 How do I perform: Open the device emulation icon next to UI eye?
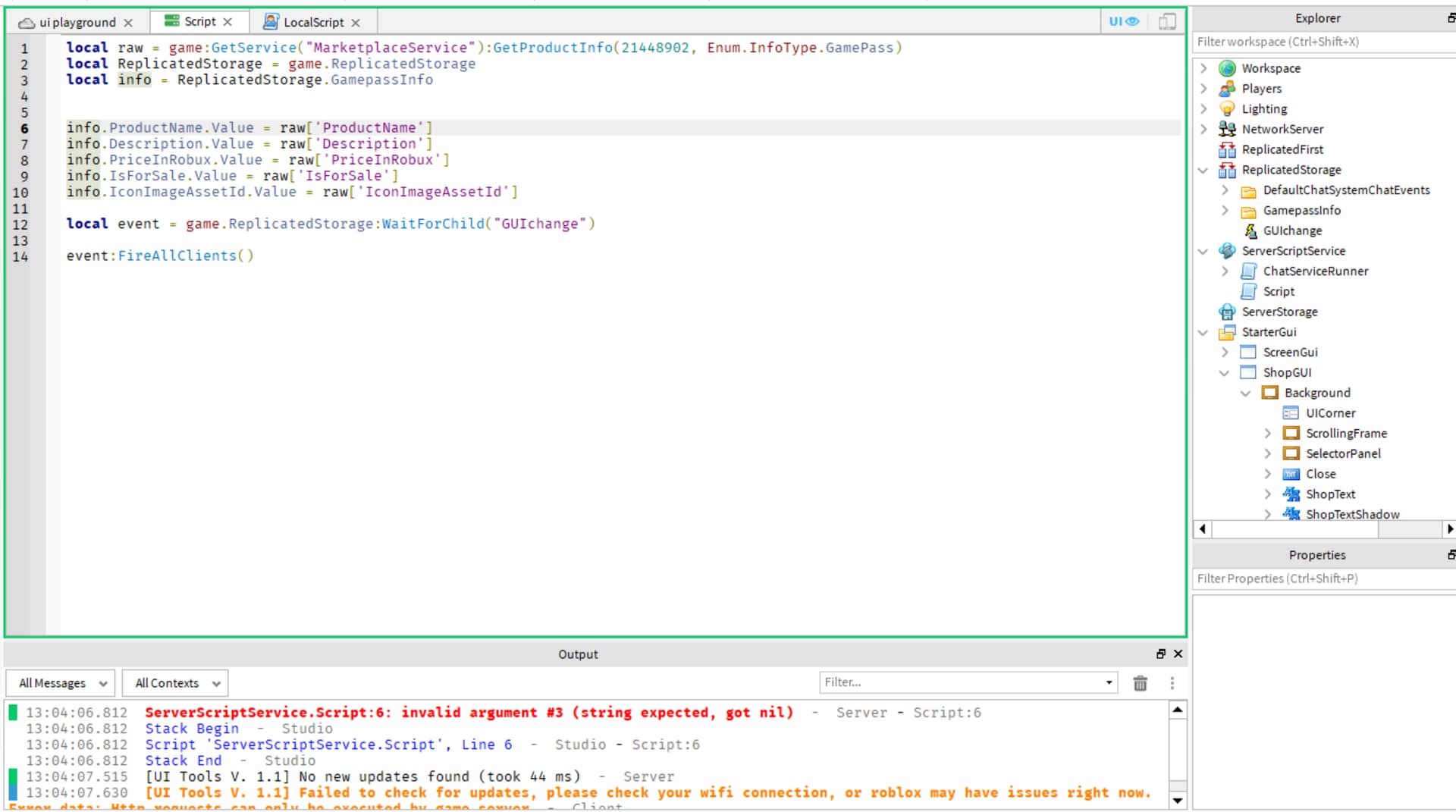pos(1166,21)
